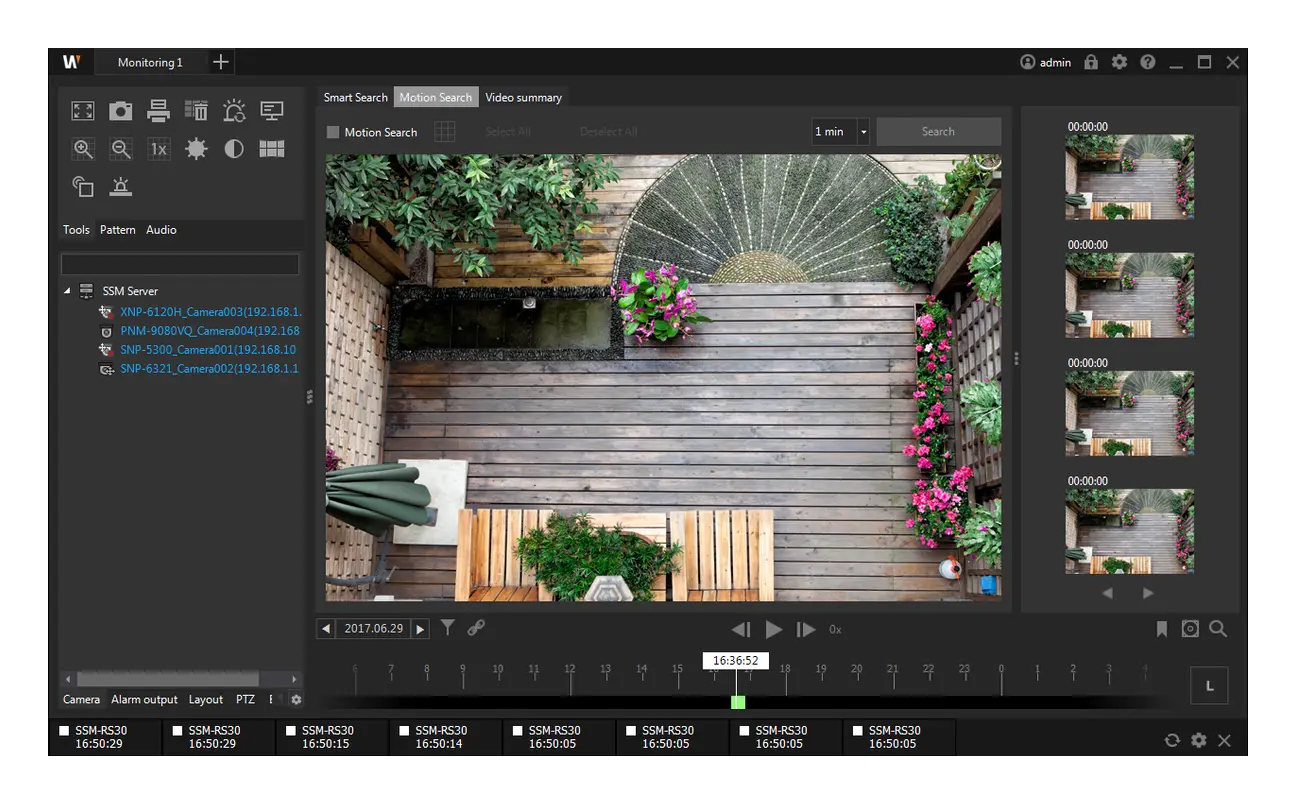Screen dimensions: 1296x804
Task: Check the SSM-RS30 16:50:14 event box
Action: (405, 731)
